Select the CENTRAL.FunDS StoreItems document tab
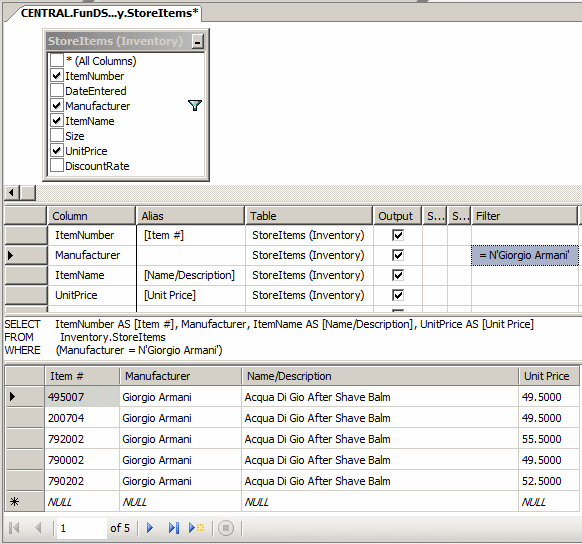Image resolution: width=582 pixels, height=544 pixels. coord(108,13)
